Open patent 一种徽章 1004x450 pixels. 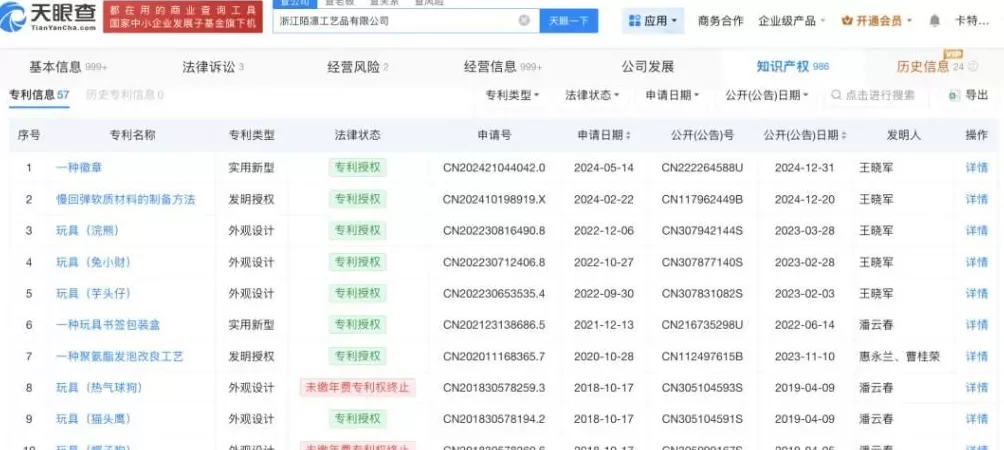79,168
